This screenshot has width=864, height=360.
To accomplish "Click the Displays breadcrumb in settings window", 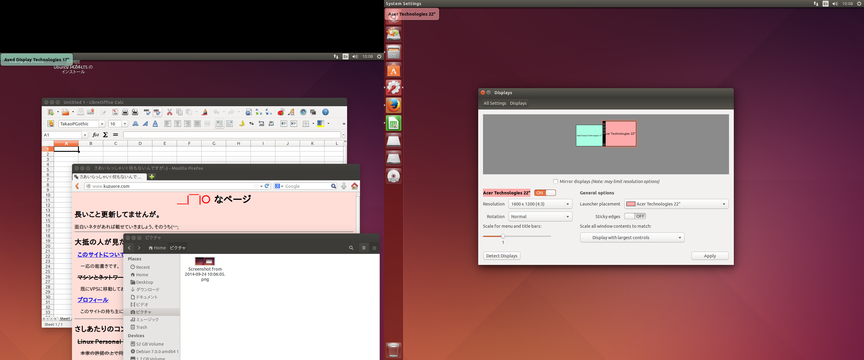I will (518, 103).
